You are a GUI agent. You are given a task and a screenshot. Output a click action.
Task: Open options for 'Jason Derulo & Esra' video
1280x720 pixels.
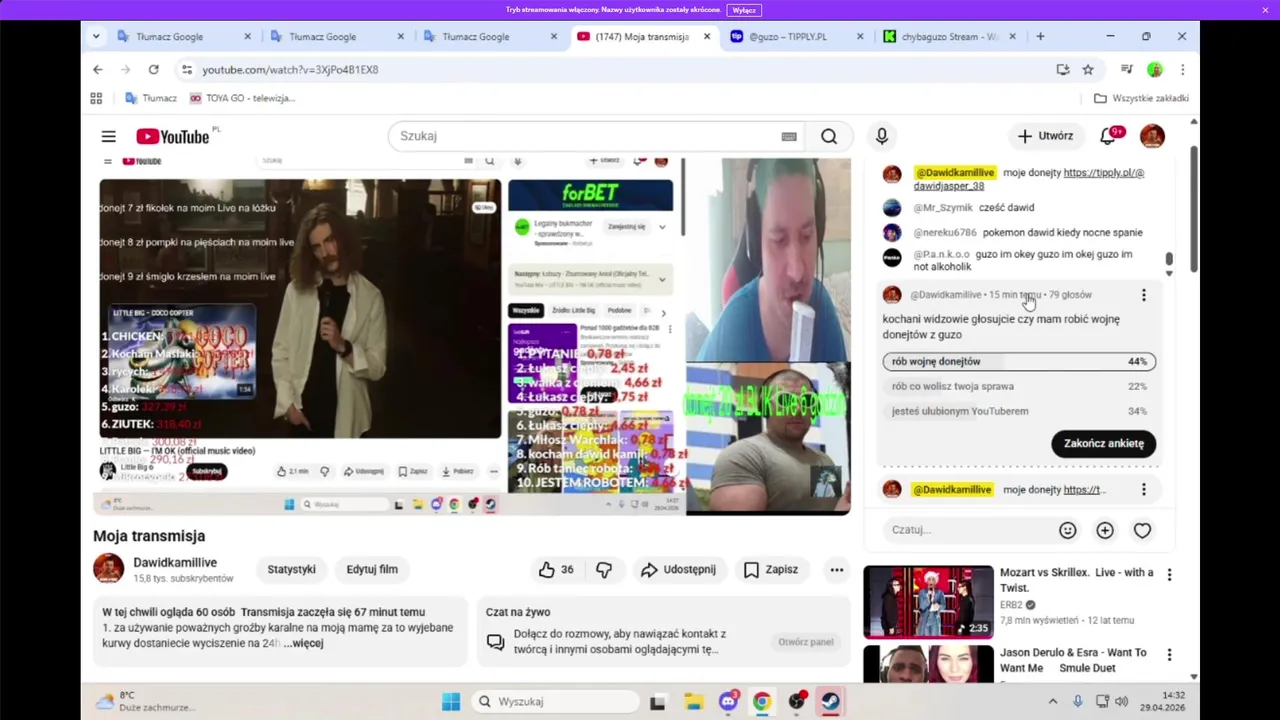click(1169, 655)
